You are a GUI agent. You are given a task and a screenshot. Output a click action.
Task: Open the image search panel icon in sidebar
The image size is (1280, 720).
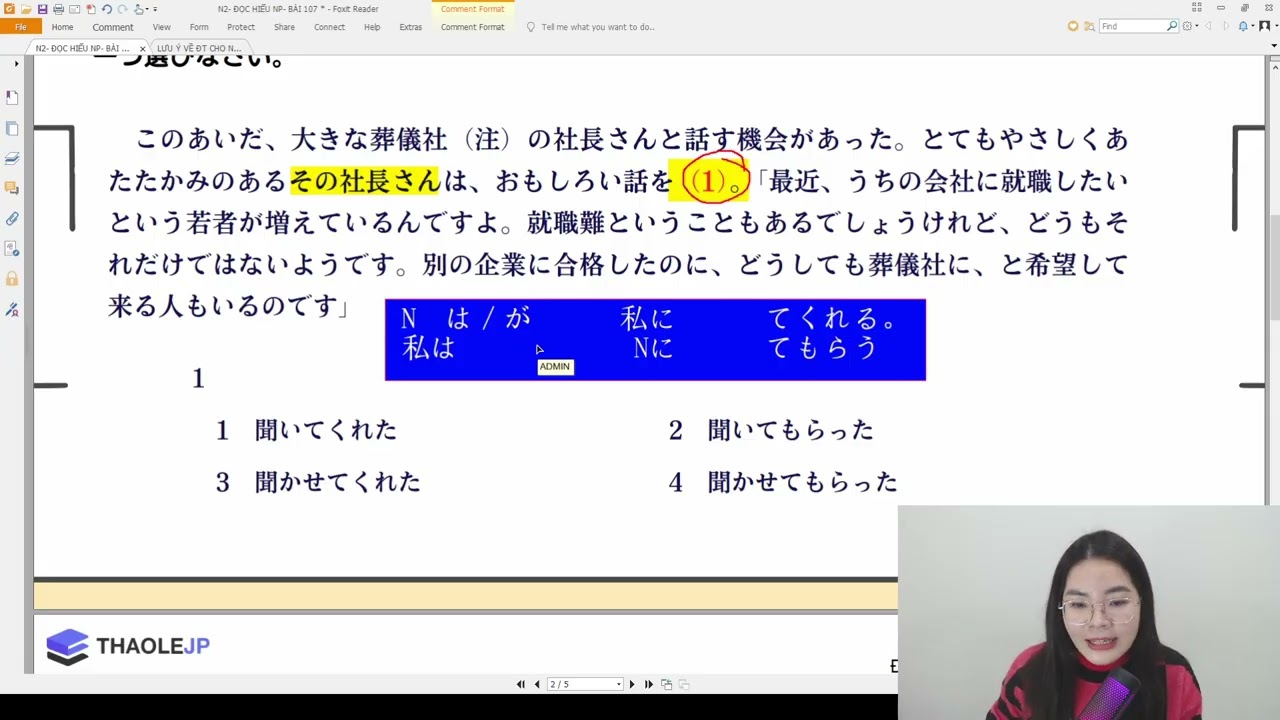(12, 248)
